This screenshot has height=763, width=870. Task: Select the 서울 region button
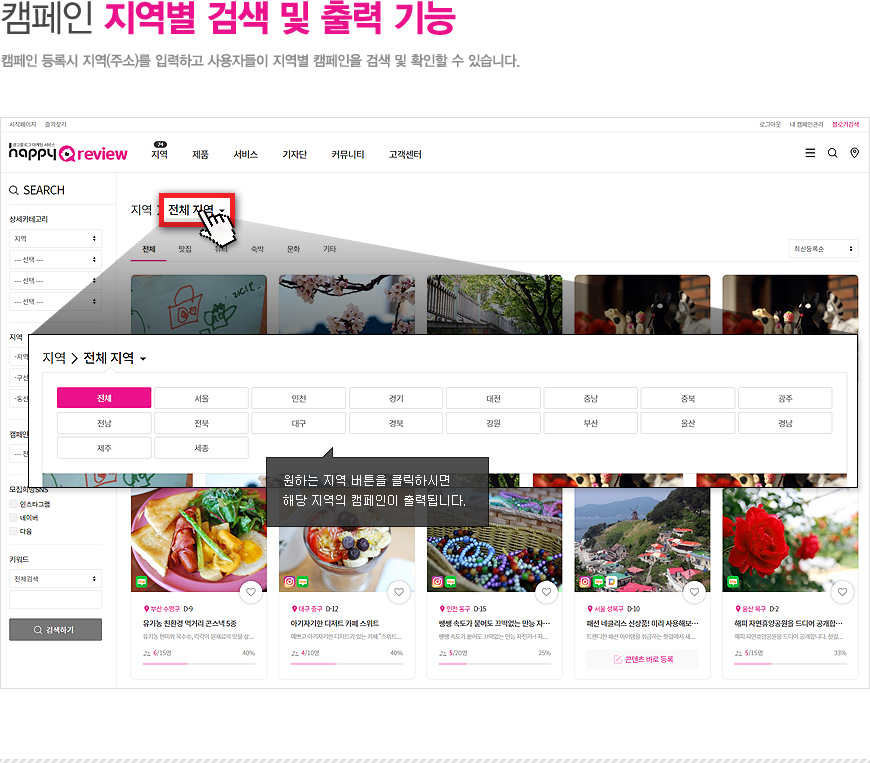coord(201,398)
